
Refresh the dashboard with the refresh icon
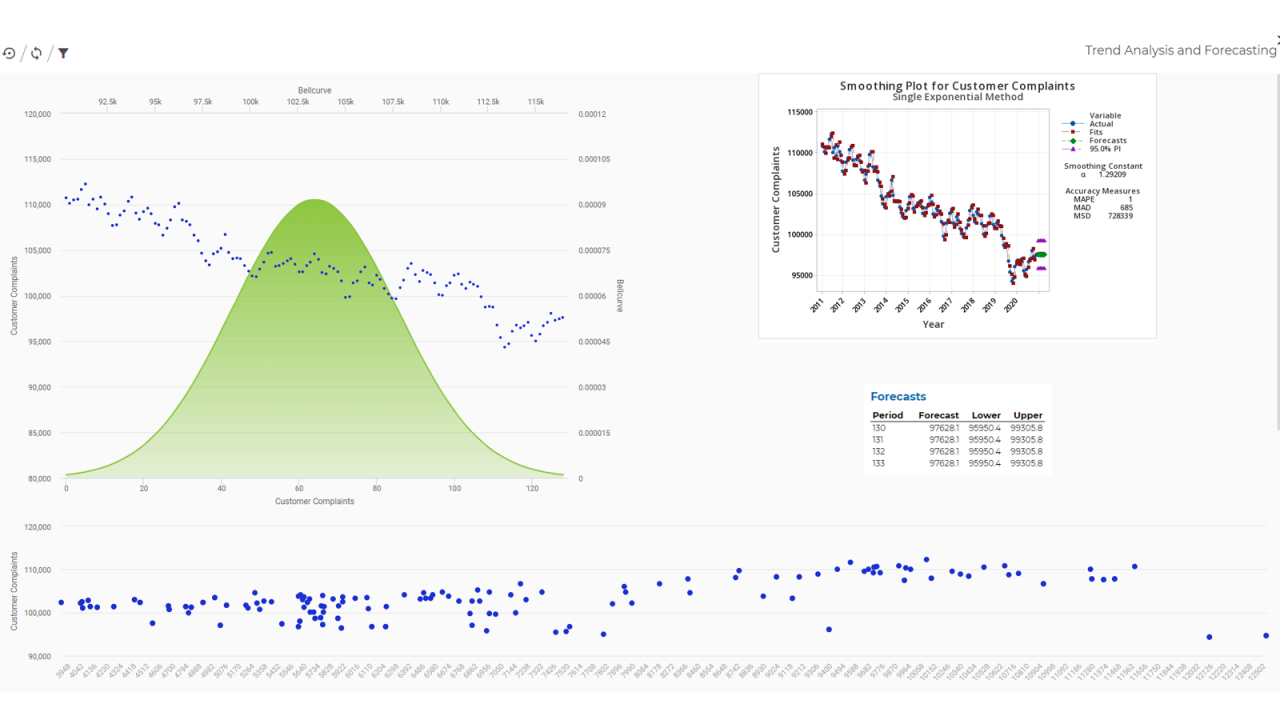click(x=36, y=53)
